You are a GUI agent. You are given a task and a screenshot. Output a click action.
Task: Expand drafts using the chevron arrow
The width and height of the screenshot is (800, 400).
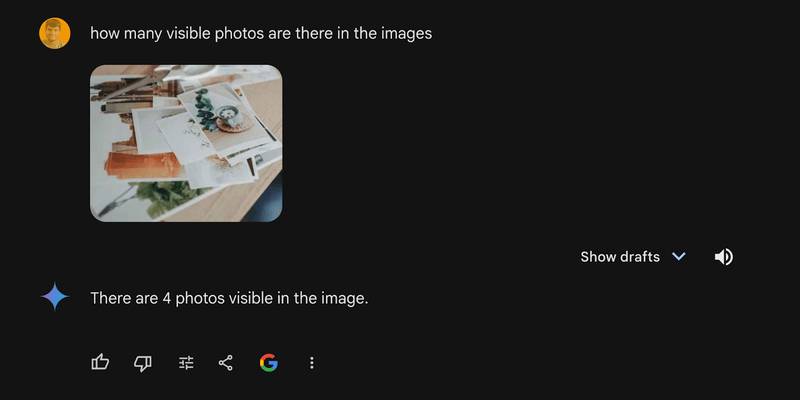(x=679, y=257)
